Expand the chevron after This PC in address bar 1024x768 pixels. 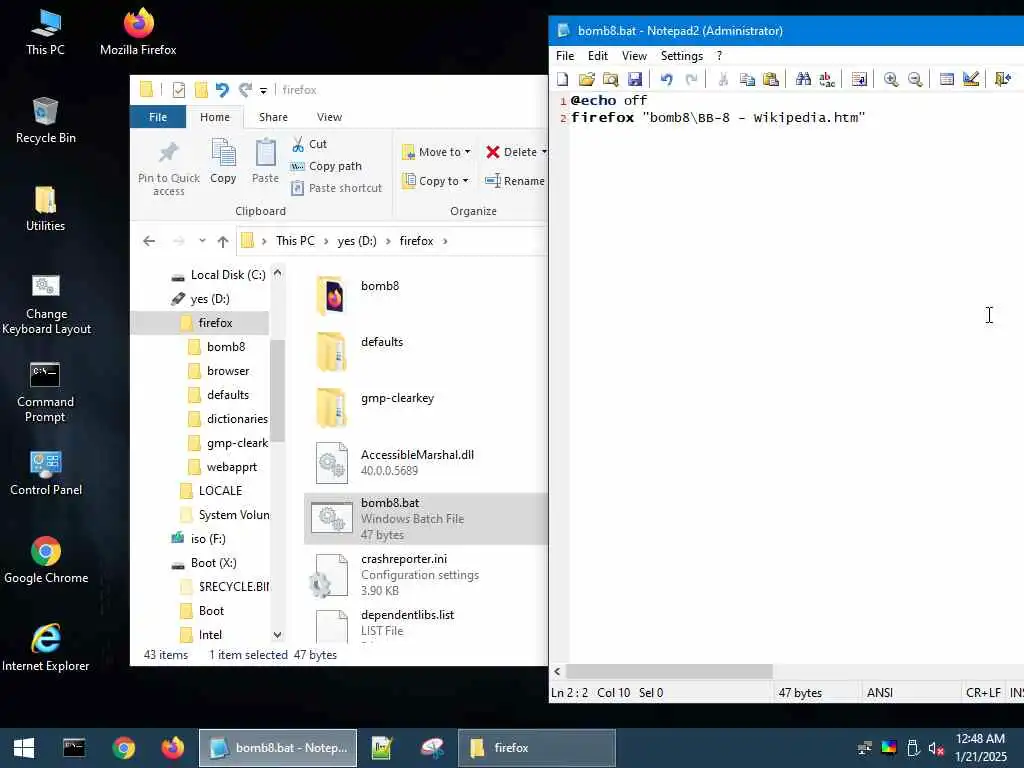(x=326, y=241)
